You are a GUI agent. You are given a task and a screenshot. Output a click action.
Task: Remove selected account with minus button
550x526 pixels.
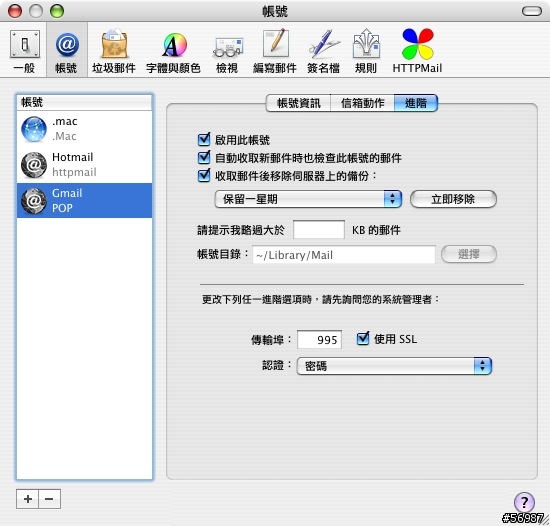click(49, 499)
